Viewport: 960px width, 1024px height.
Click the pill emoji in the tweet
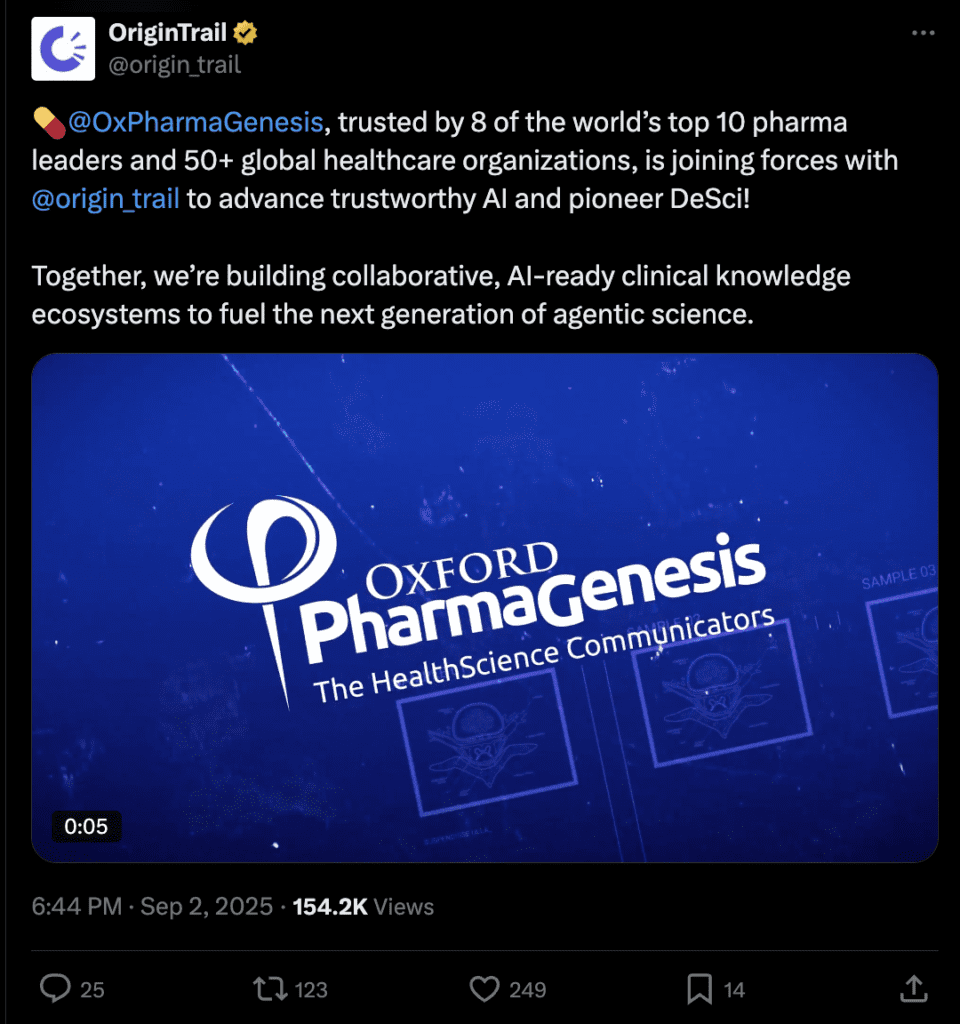coord(47,124)
